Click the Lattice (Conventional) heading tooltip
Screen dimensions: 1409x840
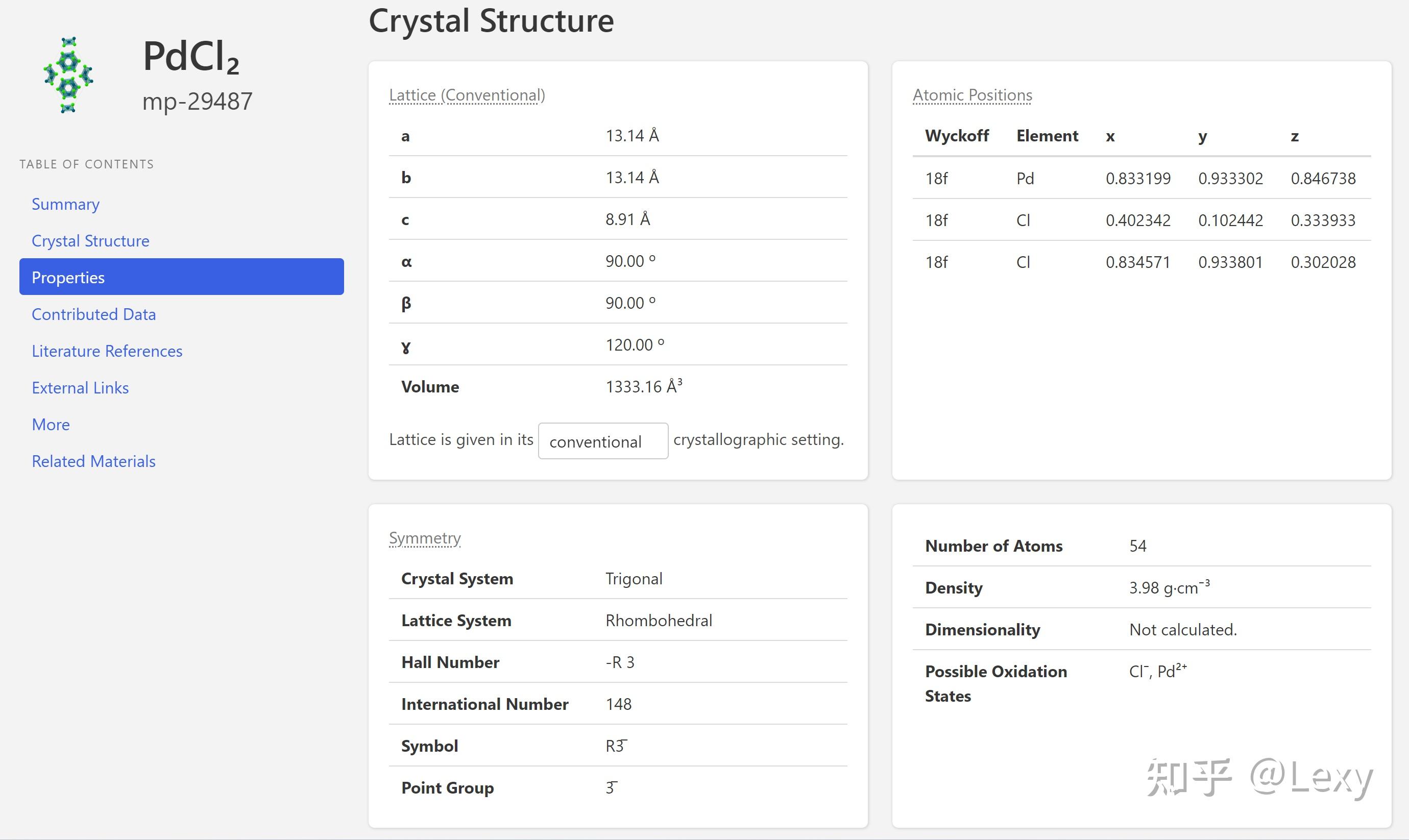pyautogui.click(x=467, y=95)
